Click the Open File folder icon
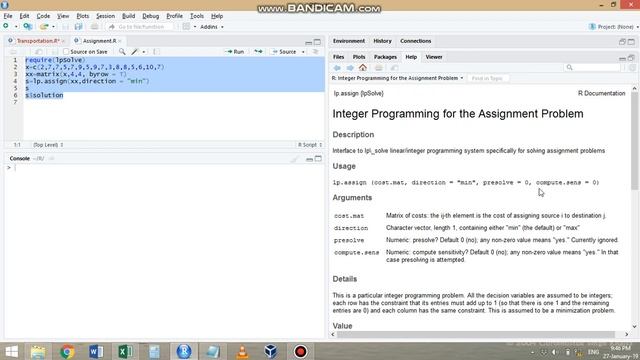 (x=44, y=27)
